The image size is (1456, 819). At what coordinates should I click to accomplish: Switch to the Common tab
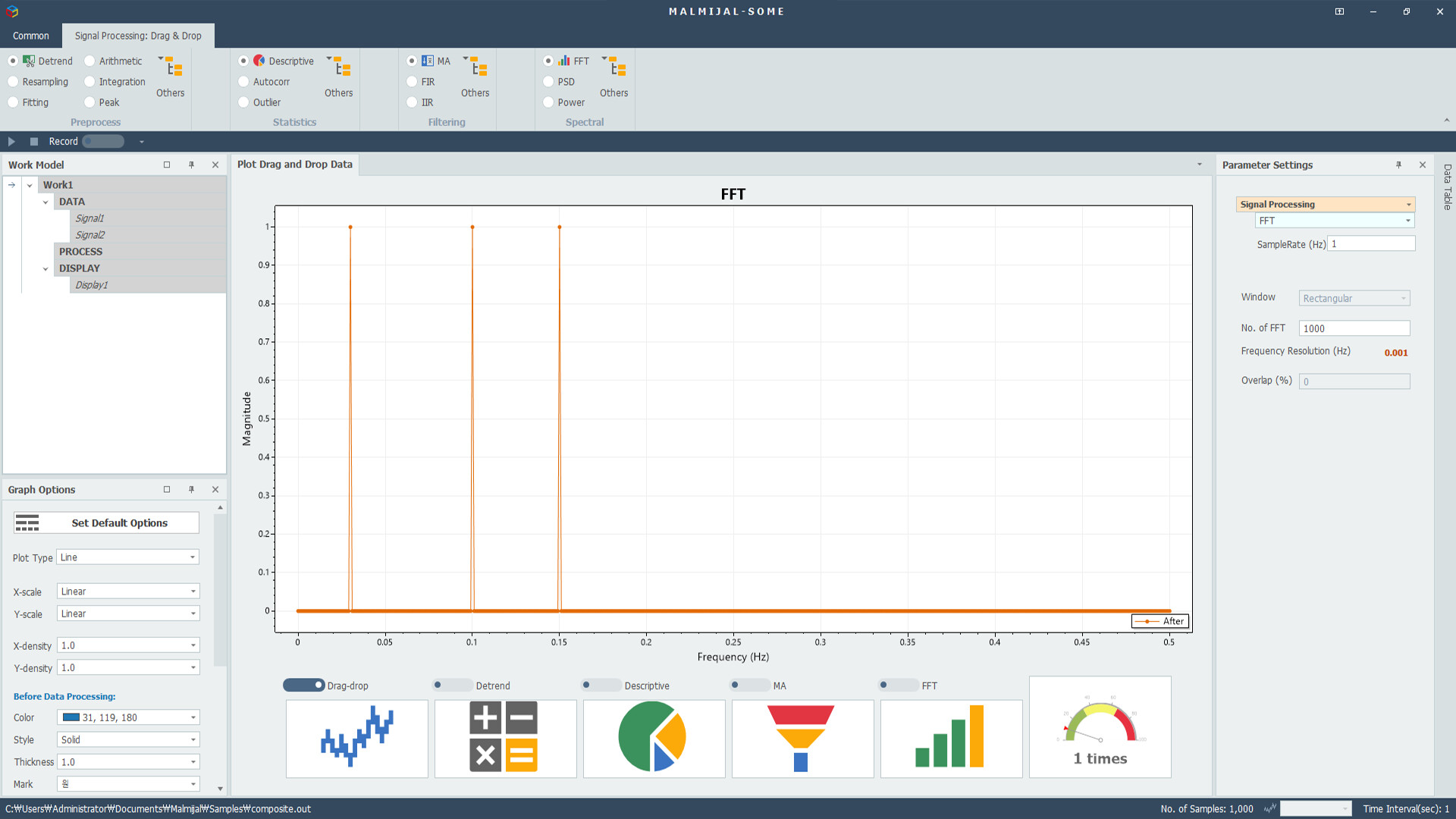pos(31,36)
